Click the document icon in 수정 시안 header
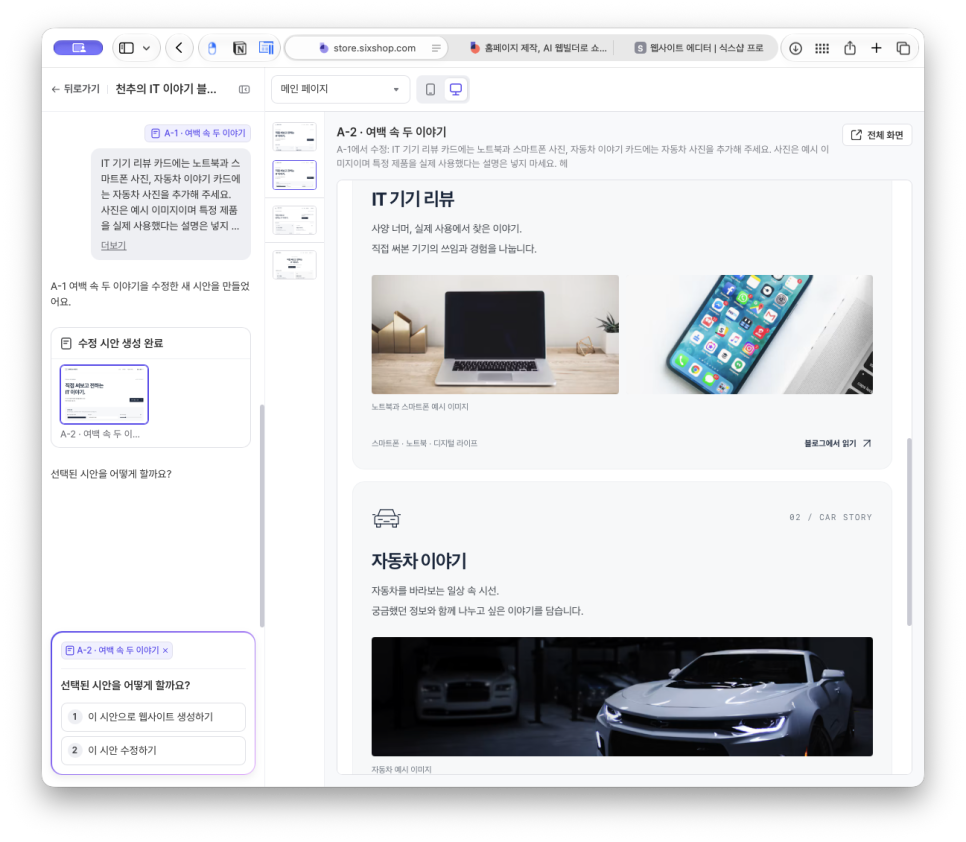This screenshot has height=842, width=966. click(x=66, y=344)
